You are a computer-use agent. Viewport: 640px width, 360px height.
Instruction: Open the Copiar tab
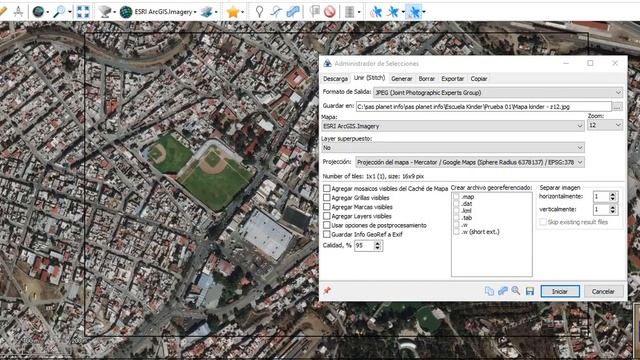[478, 79]
